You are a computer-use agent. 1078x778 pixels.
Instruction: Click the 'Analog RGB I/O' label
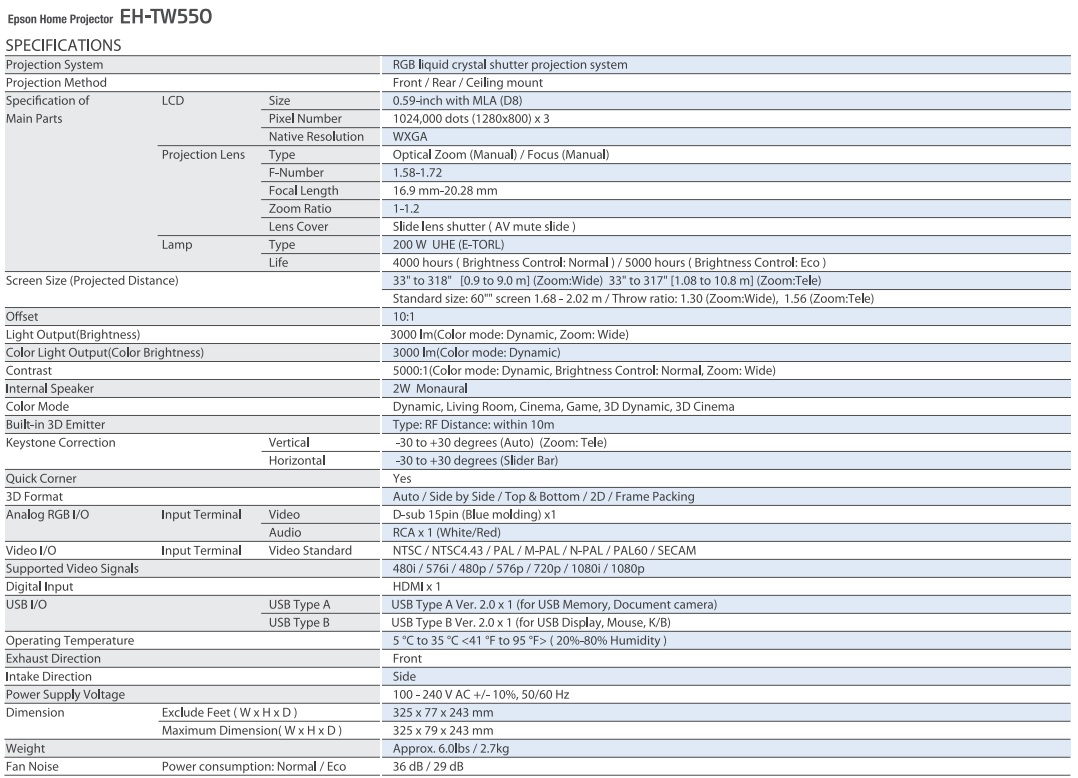(x=47, y=515)
